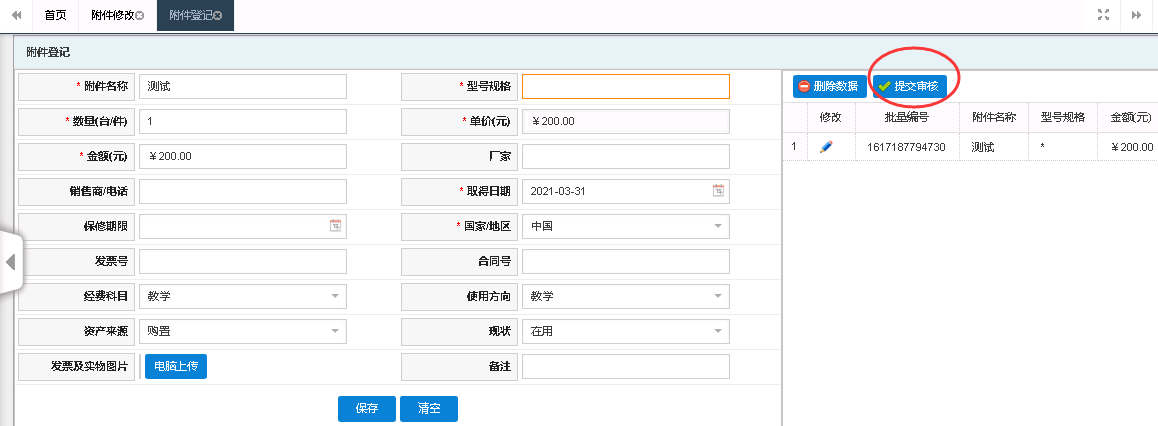
Task: Toggle fullscreen with the expand icon
Action: [1104, 15]
